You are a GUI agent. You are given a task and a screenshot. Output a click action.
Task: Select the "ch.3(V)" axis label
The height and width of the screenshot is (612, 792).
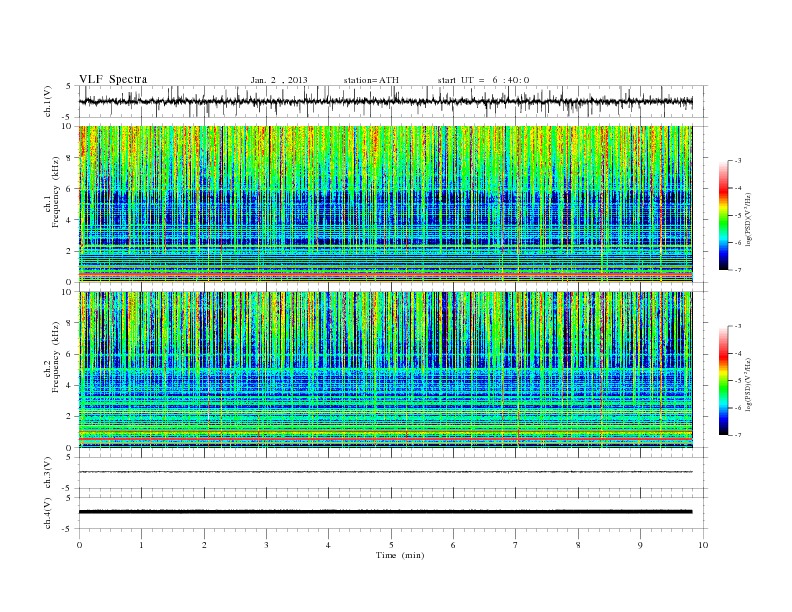tap(47, 473)
